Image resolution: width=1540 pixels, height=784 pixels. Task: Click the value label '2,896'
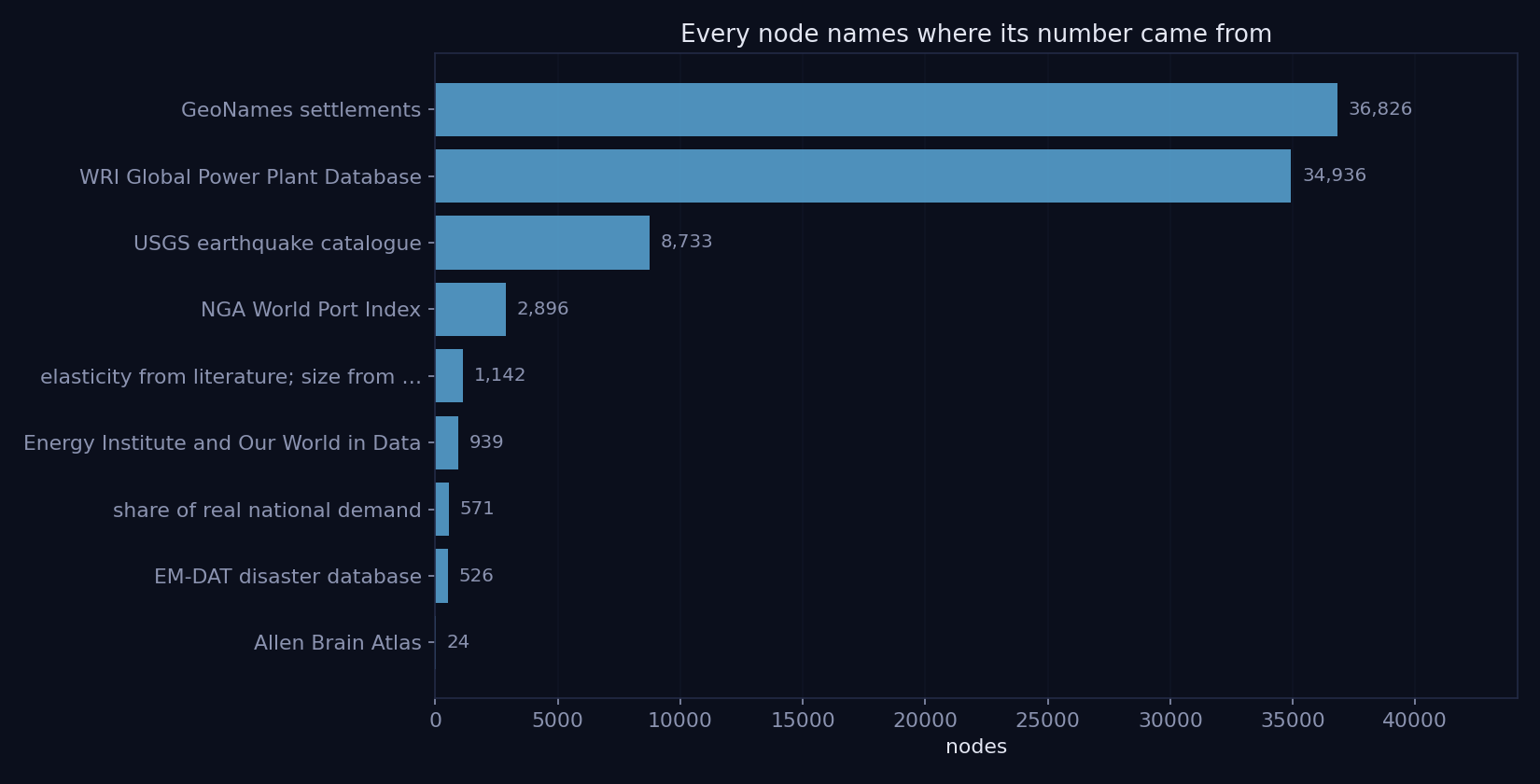pyautogui.click(x=543, y=309)
